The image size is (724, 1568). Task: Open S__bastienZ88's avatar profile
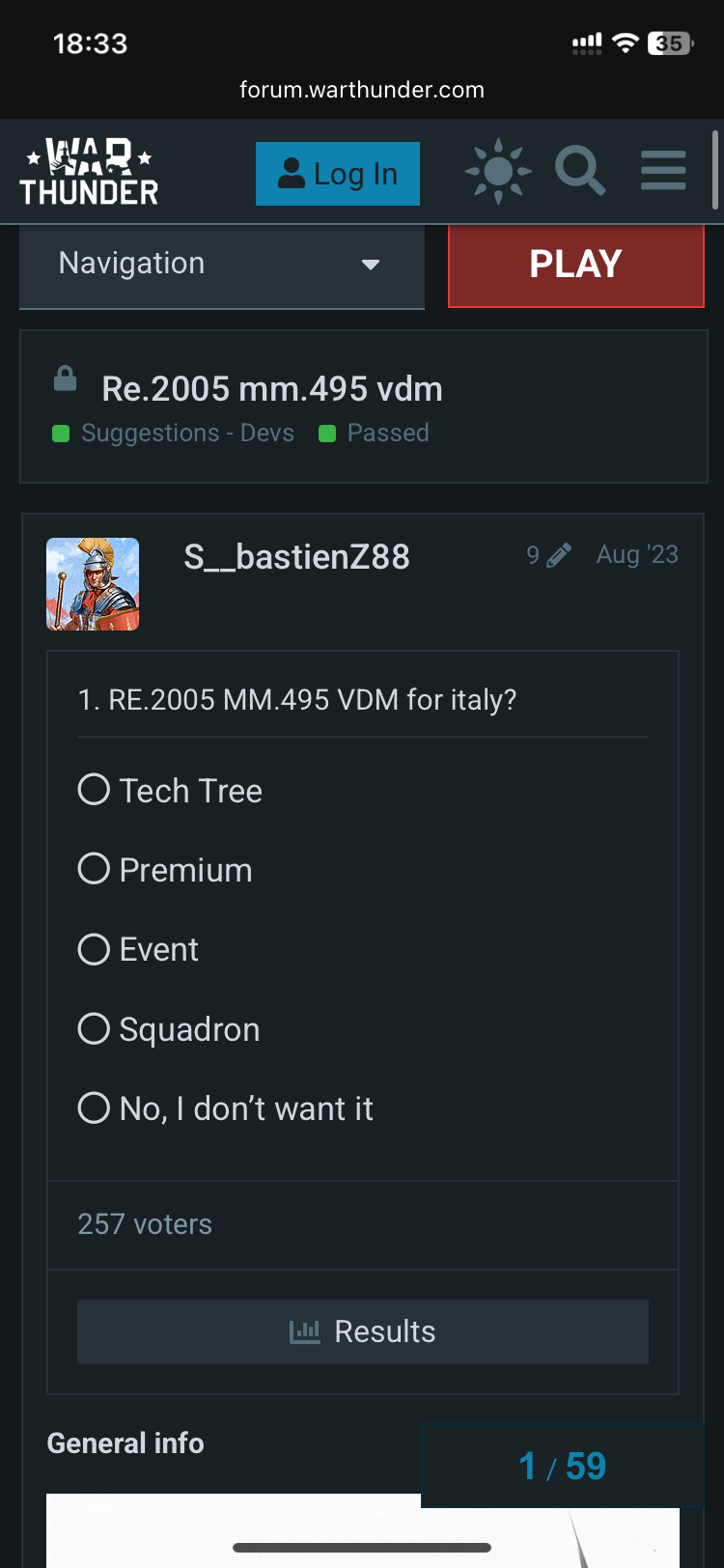pyautogui.click(x=93, y=584)
